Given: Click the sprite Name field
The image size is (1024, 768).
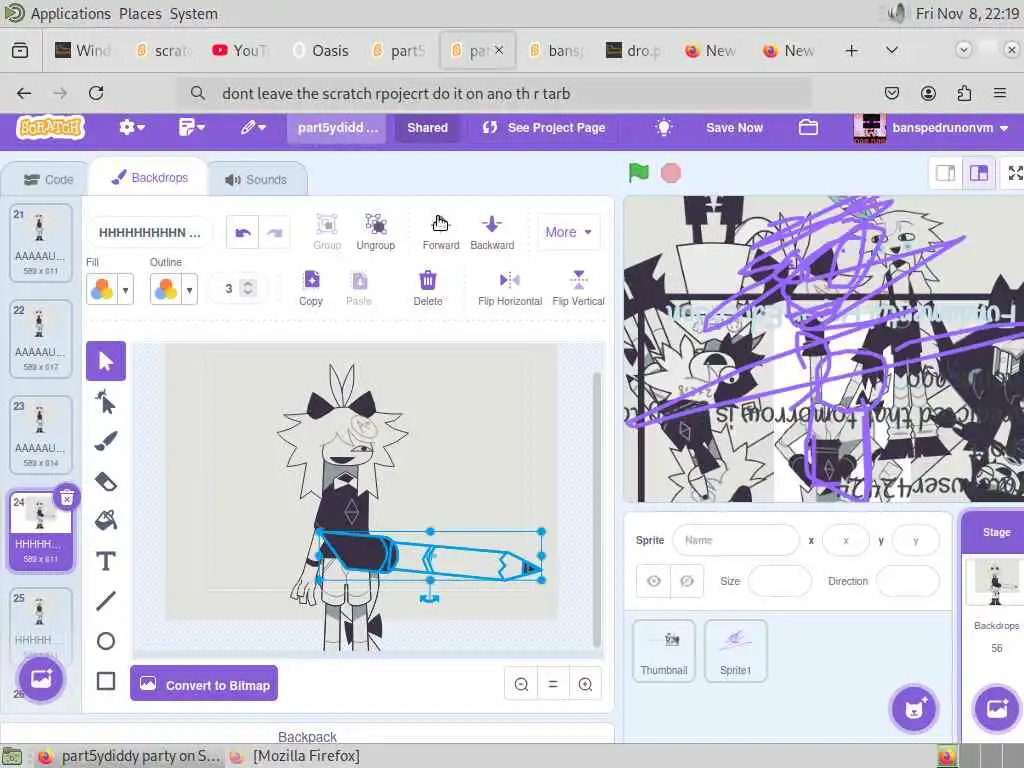Looking at the screenshot, I should click(x=735, y=540).
